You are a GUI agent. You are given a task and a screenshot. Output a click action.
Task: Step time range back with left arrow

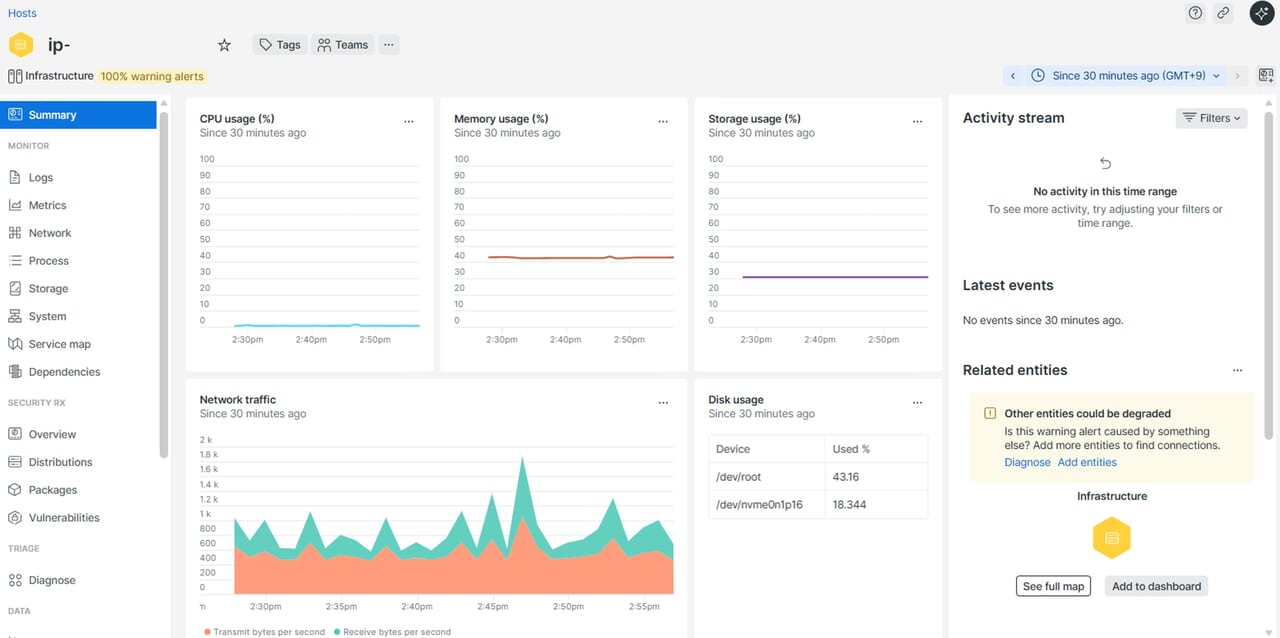click(x=1013, y=76)
